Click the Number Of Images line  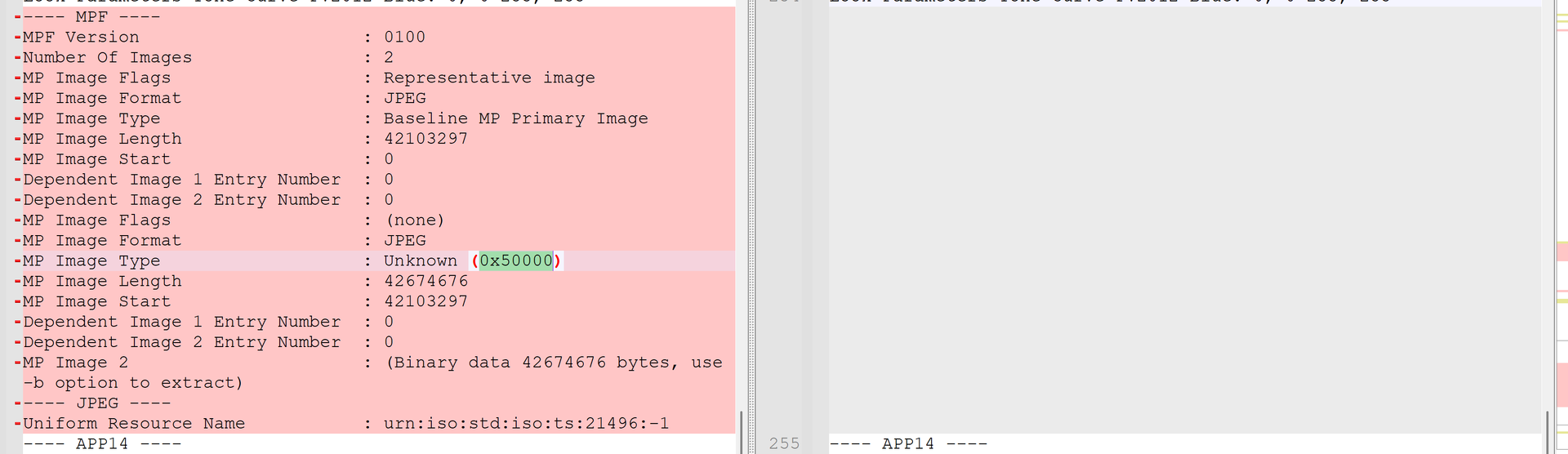[x=107, y=58]
